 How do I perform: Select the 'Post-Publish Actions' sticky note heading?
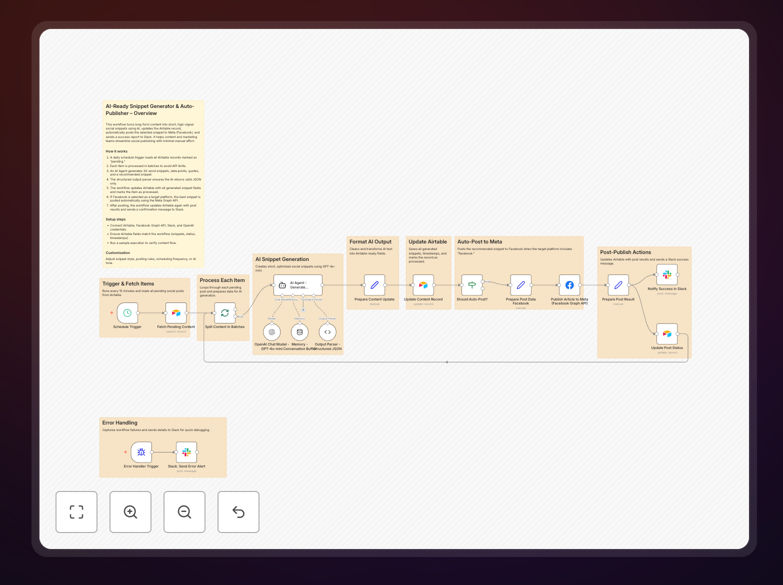pyautogui.click(x=626, y=252)
